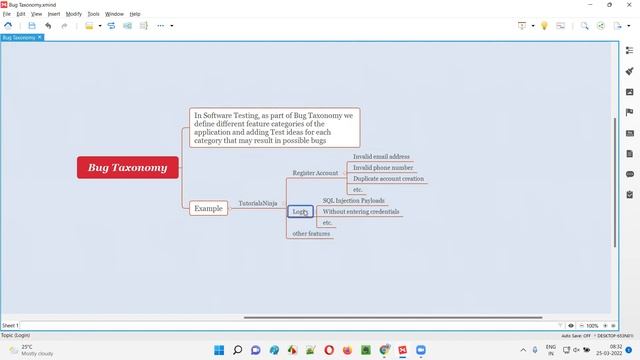Open the Modify menu

tap(74, 14)
